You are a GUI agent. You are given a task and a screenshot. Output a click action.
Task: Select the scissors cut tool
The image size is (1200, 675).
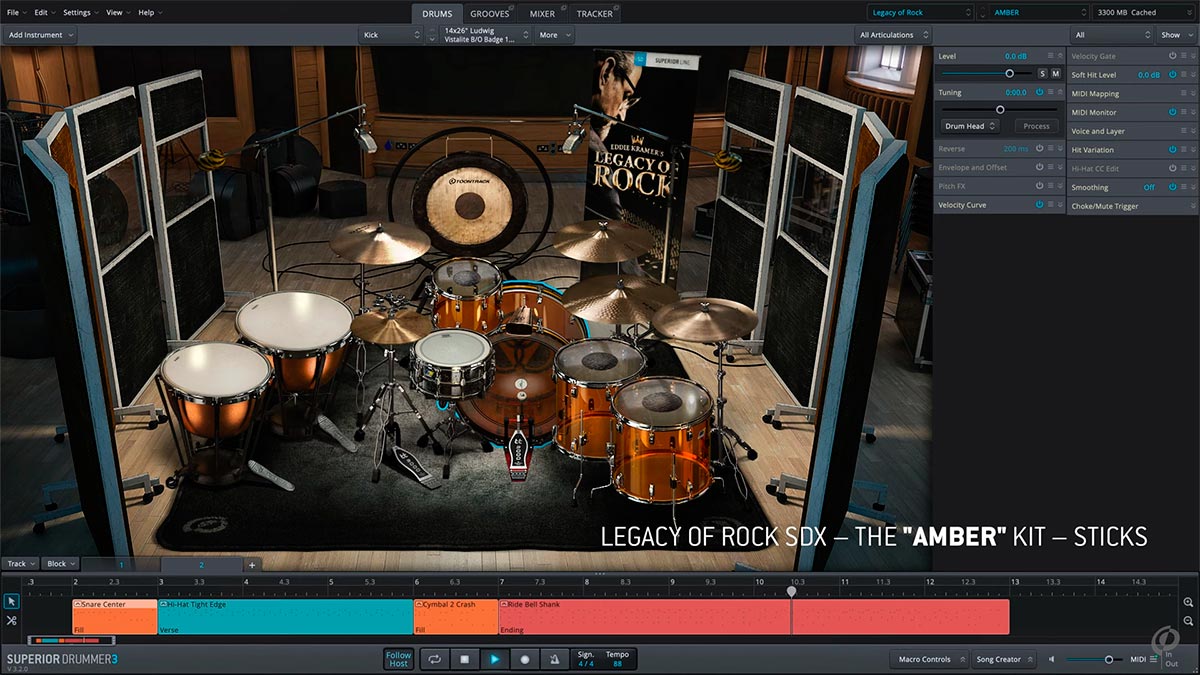pos(11,620)
